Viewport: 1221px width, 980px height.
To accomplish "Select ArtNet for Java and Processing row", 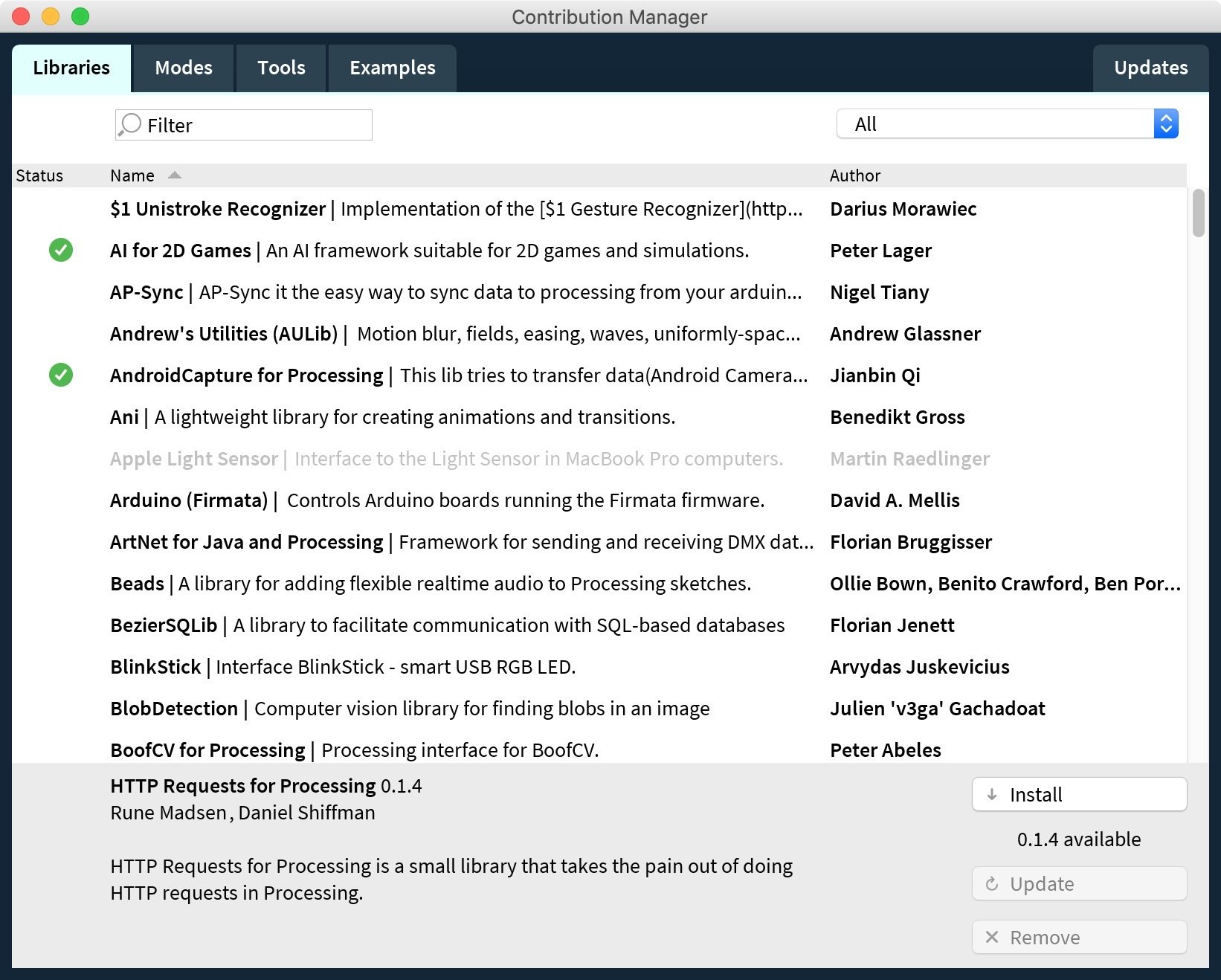I will tap(599, 542).
